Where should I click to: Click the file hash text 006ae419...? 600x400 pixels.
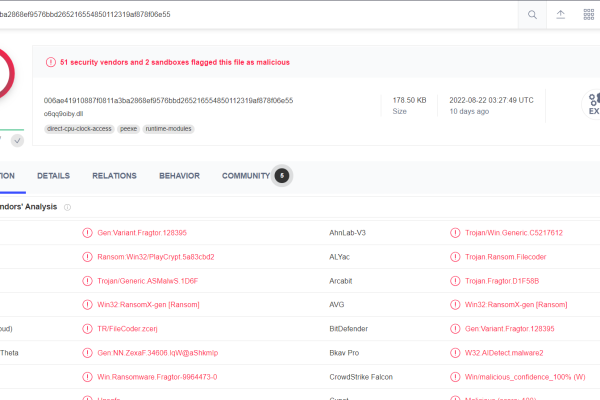(168, 100)
